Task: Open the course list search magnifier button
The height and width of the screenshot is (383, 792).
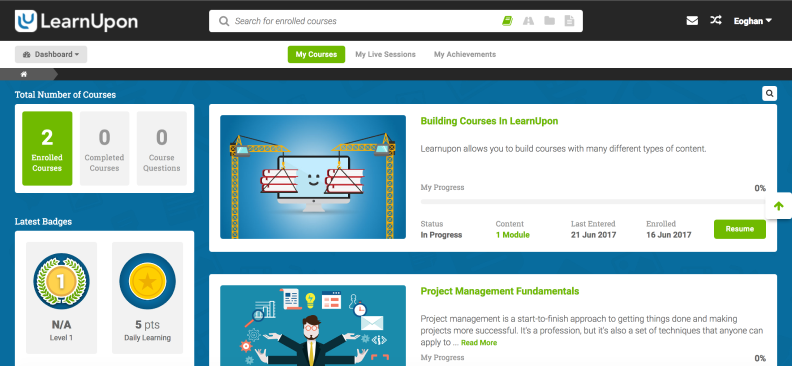Action: coord(769,93)
